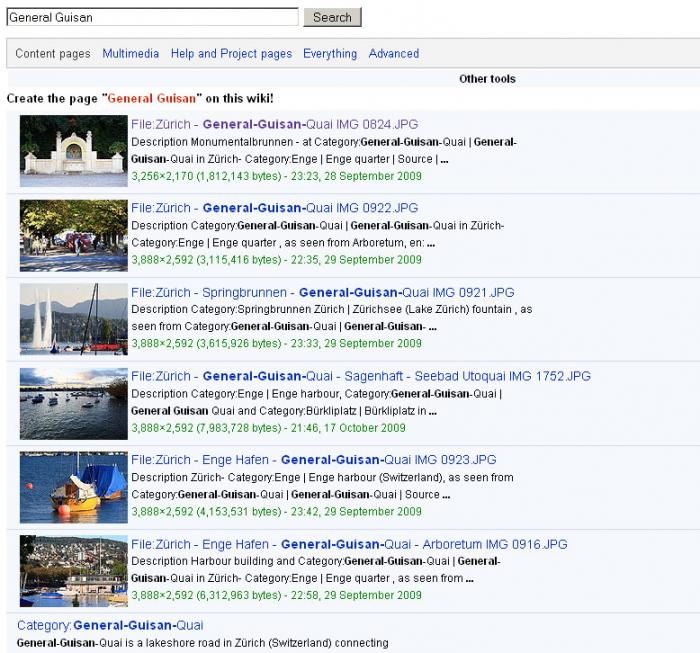Open the Springbrunnen fountain thumbnail
This screenshot has width=700, height=653.
point(73,319)
